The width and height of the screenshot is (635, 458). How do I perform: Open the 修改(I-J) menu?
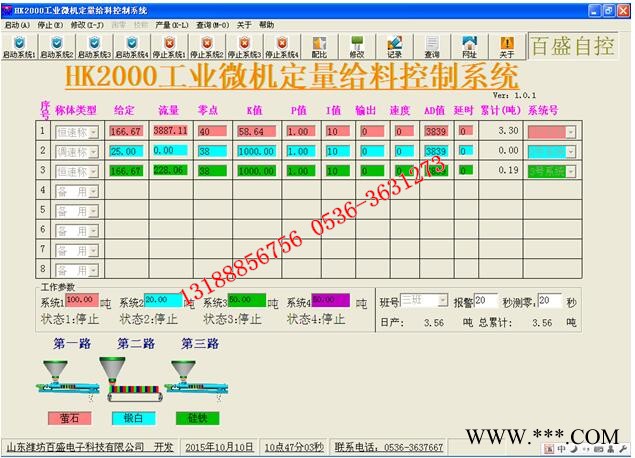pyautogui.click(x=87, y=25)
